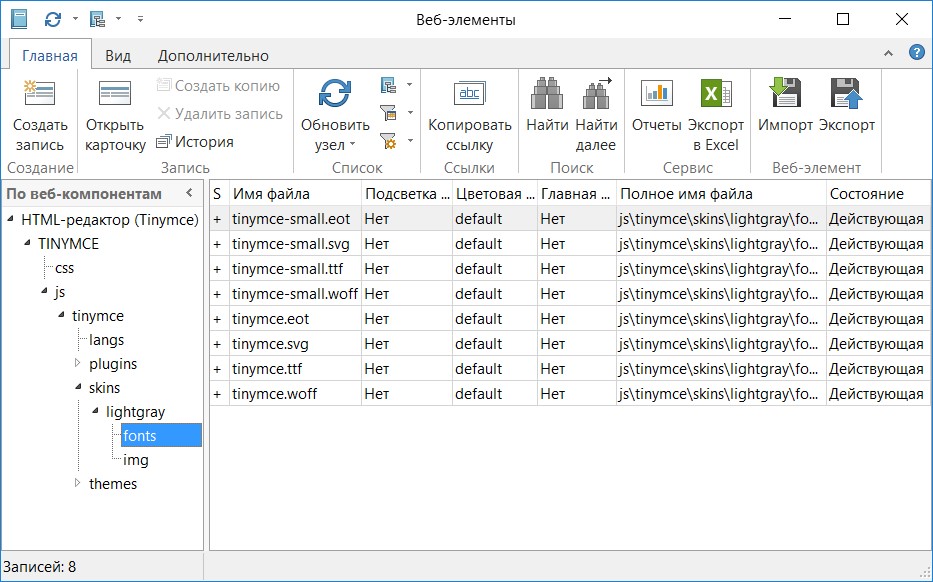Click the Цветовая column header
Screen dimensions: 933x582
(495, 193)
